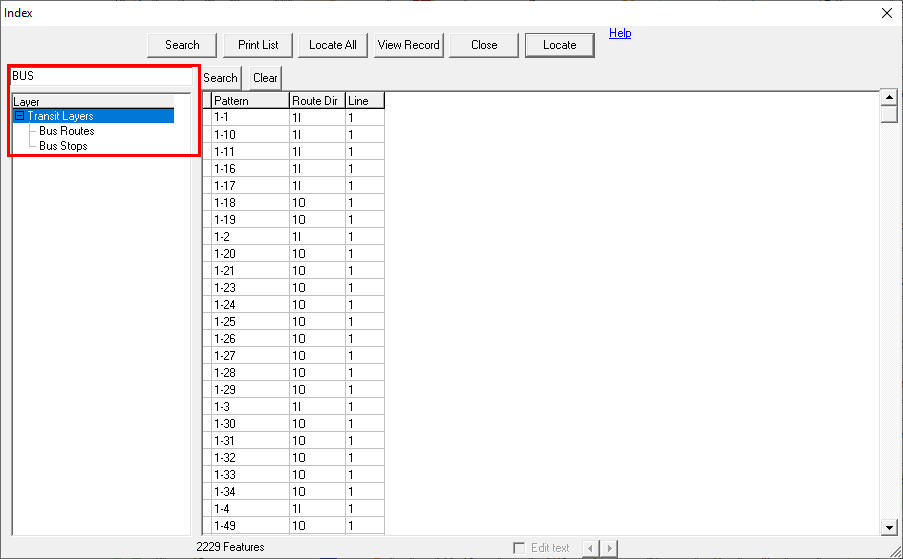Click the right arrow record navigation icon
Viewport: 903px width, 559px height.
[609, 548]
